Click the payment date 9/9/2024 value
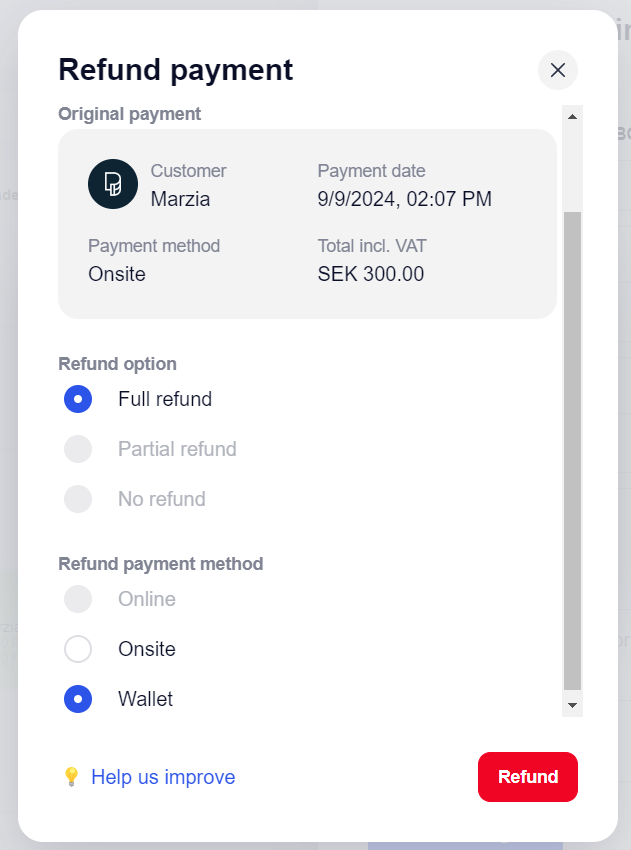Image resolution: width=631 pixels, height=850 pixels. [404, 199]
